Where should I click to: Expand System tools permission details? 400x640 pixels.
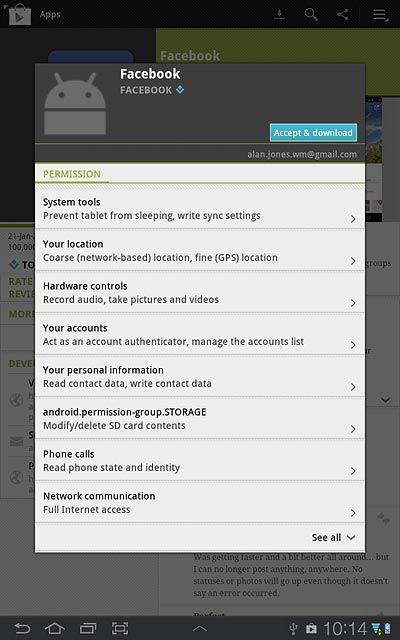click(x=200, y=209)
